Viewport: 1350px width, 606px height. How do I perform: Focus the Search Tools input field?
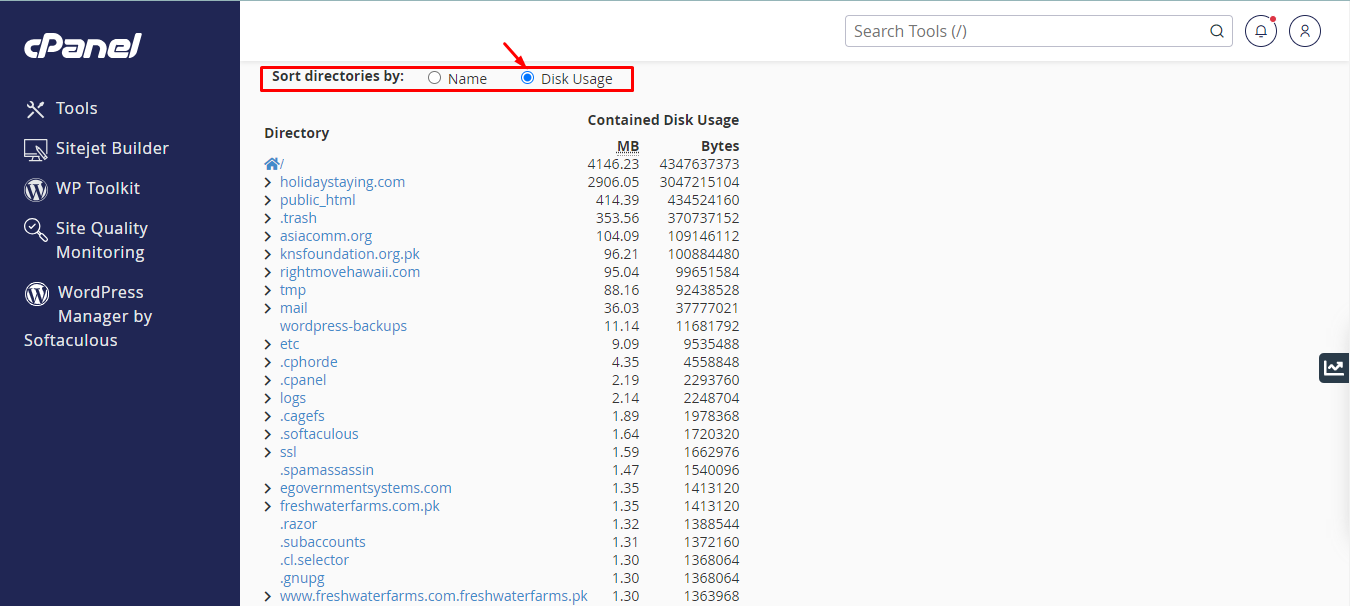pyautogui.click(x=1025, y=31)
